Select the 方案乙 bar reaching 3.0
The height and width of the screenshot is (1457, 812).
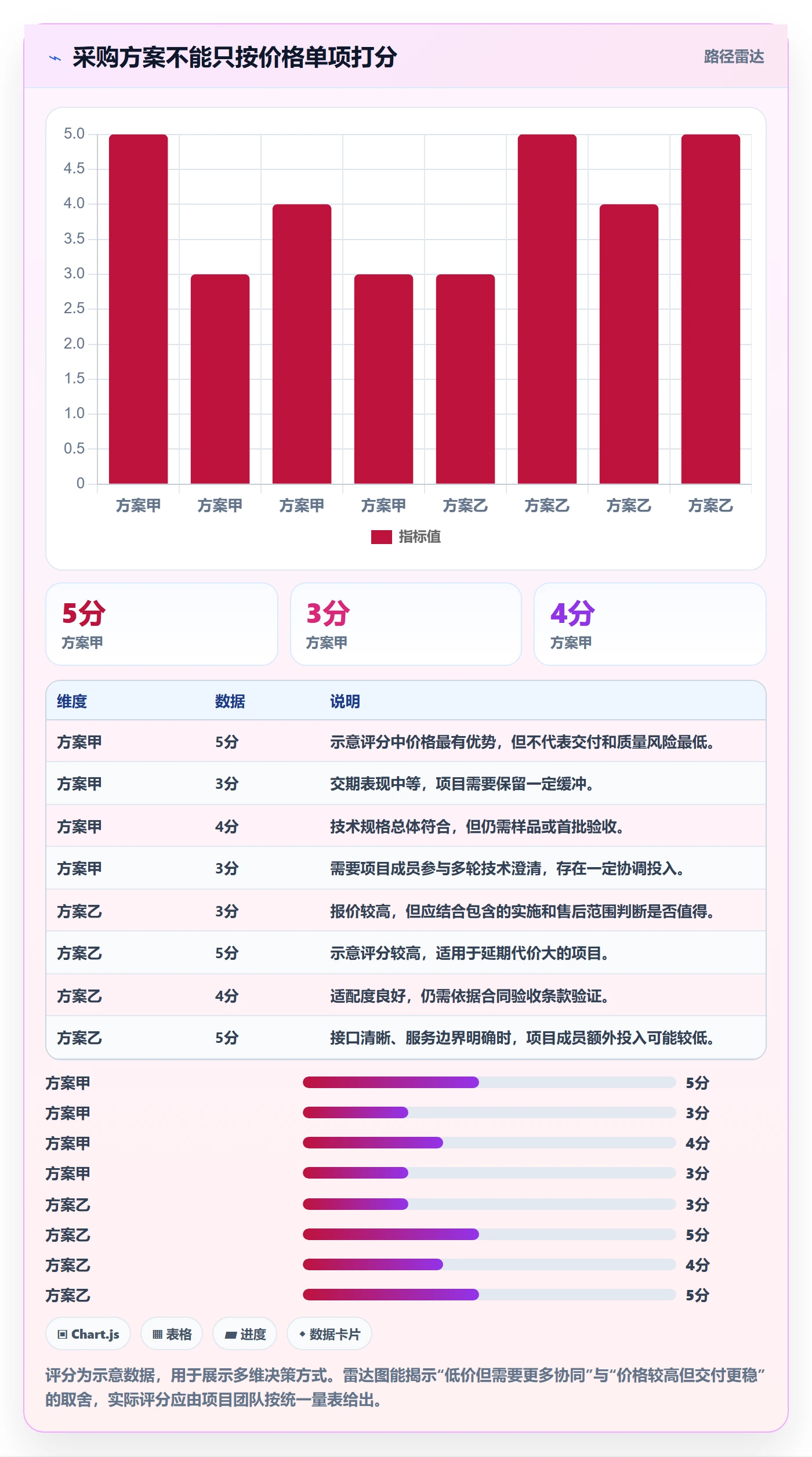[x=465, y=379]
